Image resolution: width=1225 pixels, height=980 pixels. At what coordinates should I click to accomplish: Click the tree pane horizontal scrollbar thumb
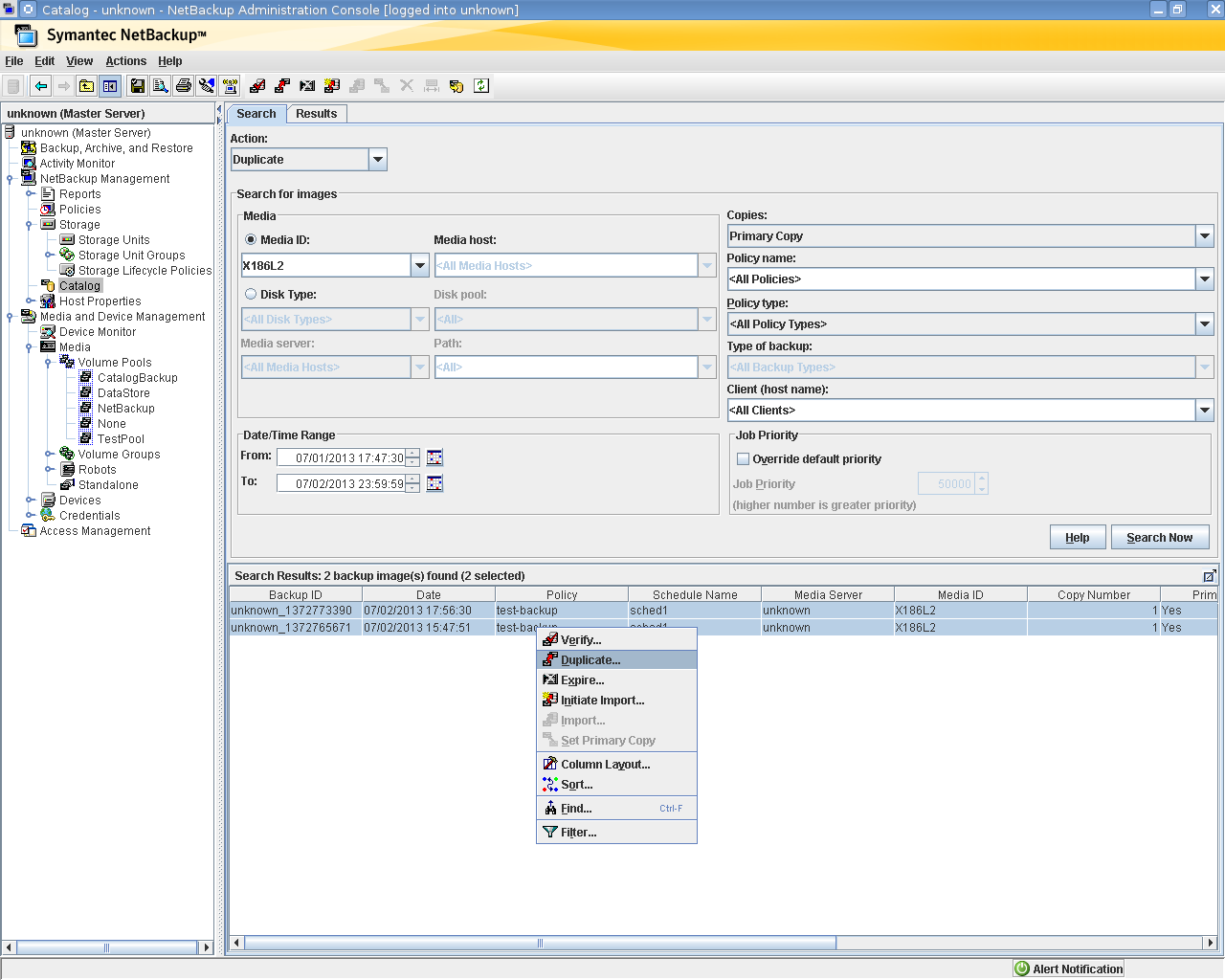pos(106,947)
